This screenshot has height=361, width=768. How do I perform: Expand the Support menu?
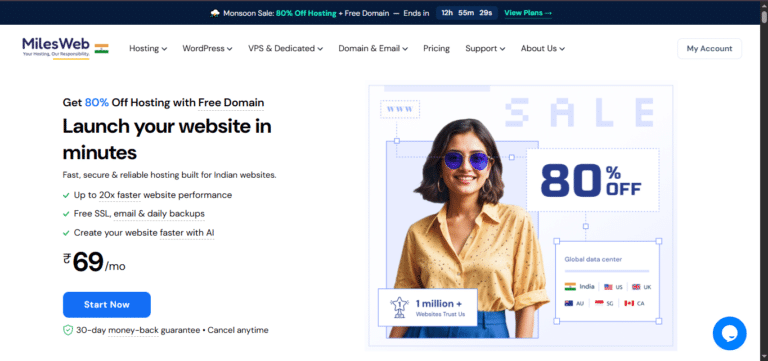(x=485, y=48)
